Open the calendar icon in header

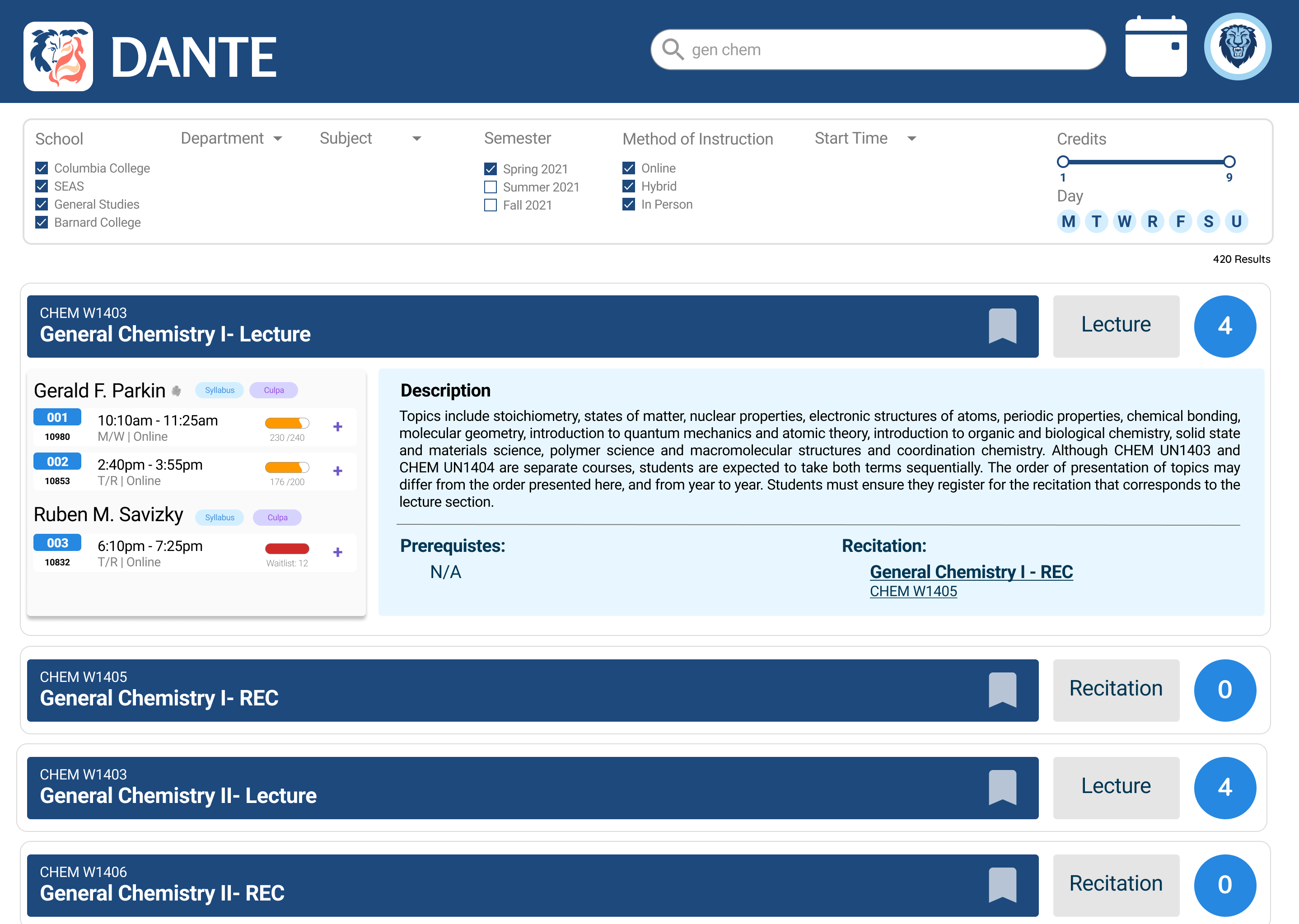[x=1156, y=47]
